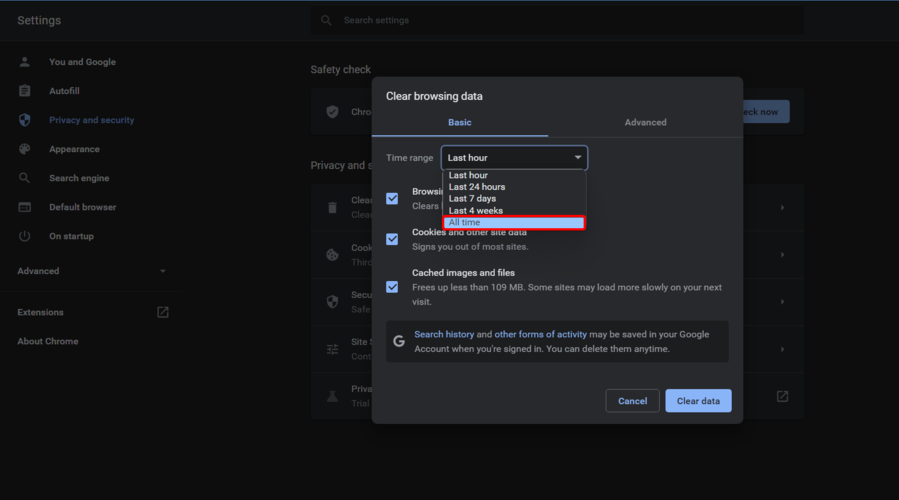
Task: Select All time from the time range list
Action: 514,222
